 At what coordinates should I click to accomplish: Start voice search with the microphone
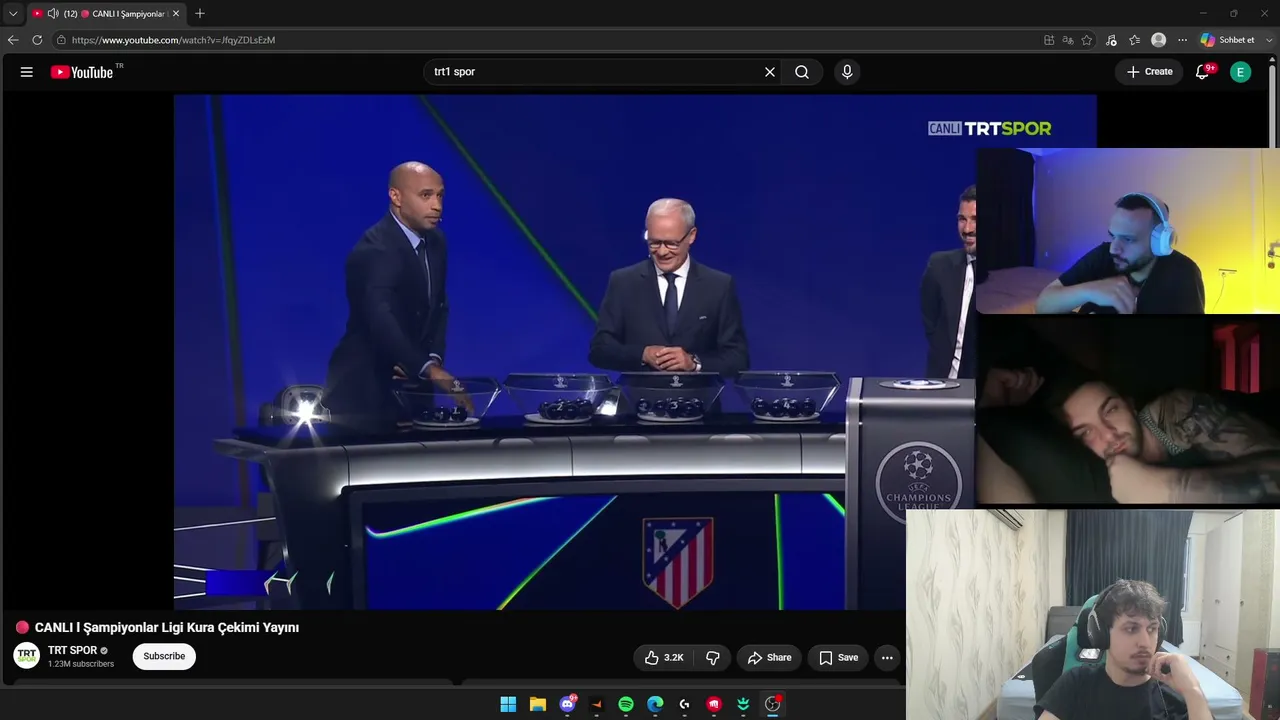tap(847, 72)
